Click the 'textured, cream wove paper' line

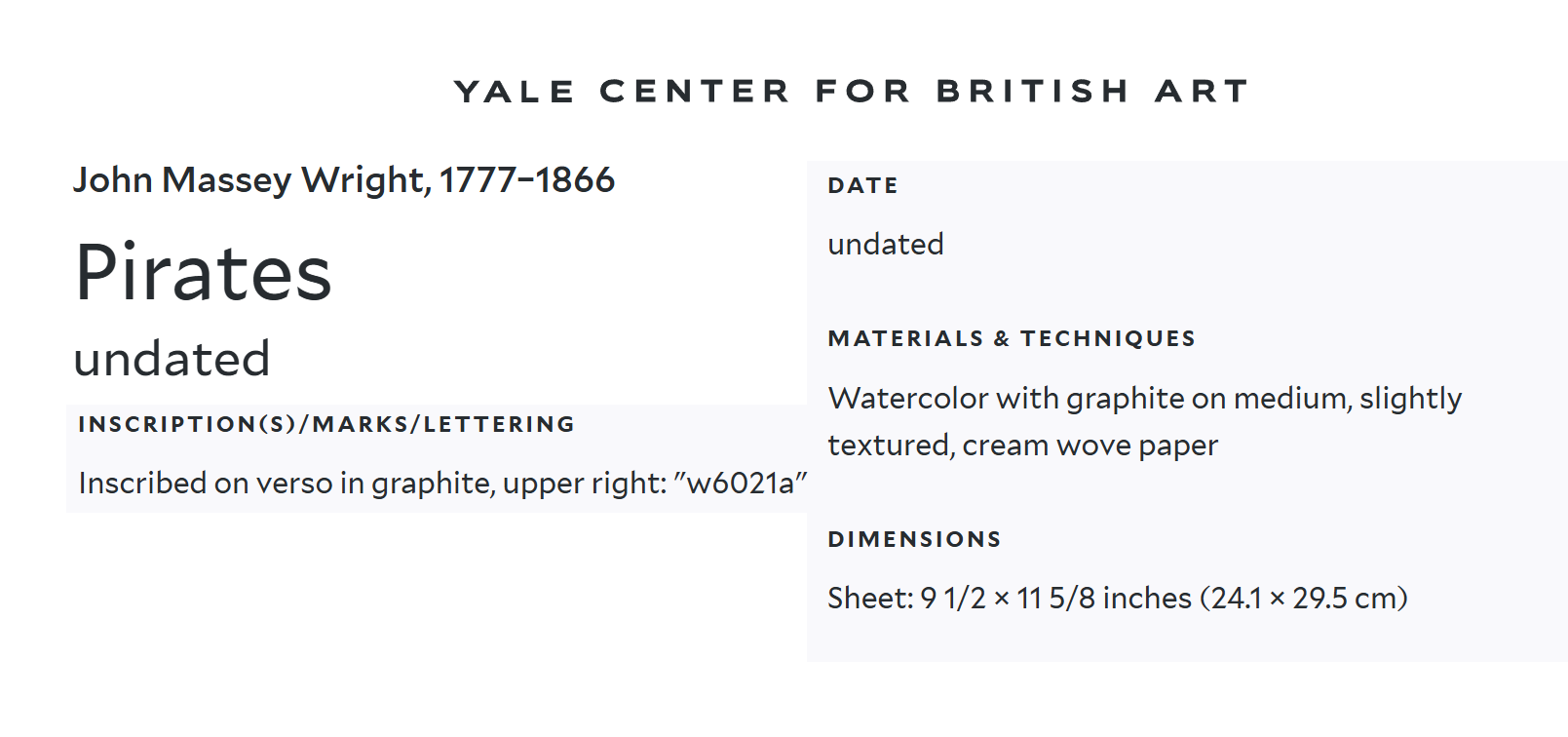[x=1022, y=446]
